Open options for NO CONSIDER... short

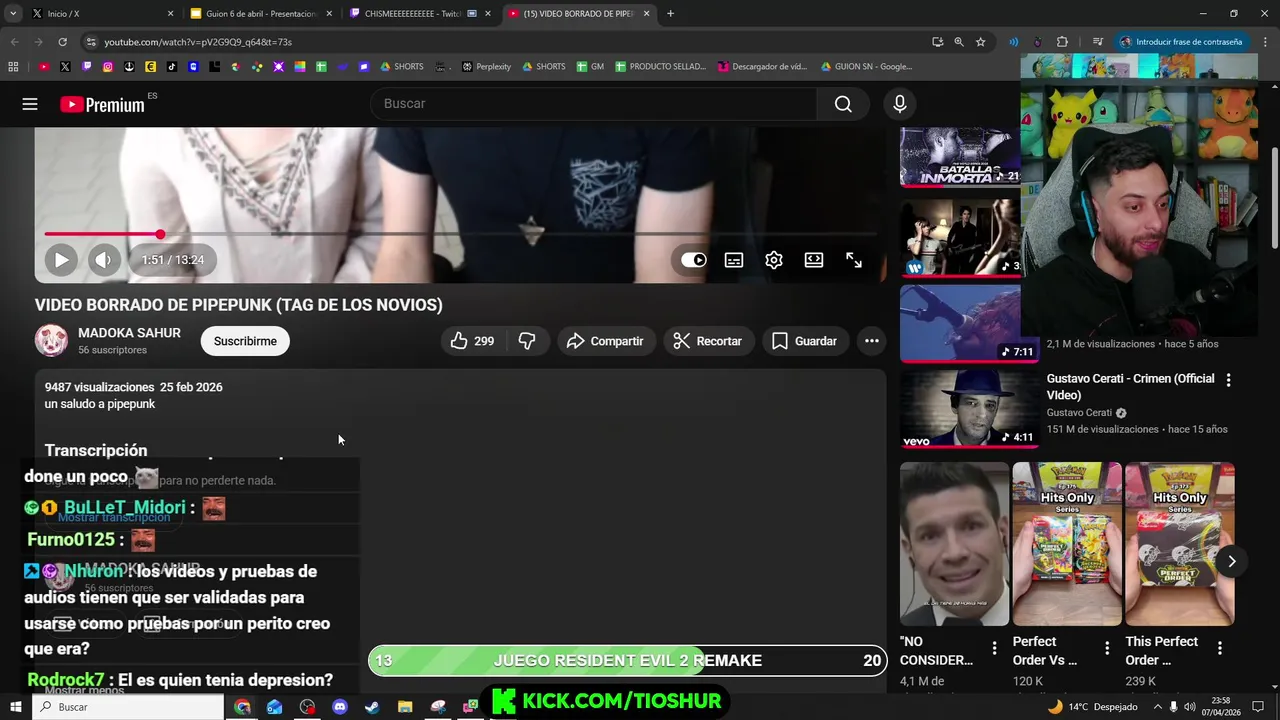(x=994, y=649)
